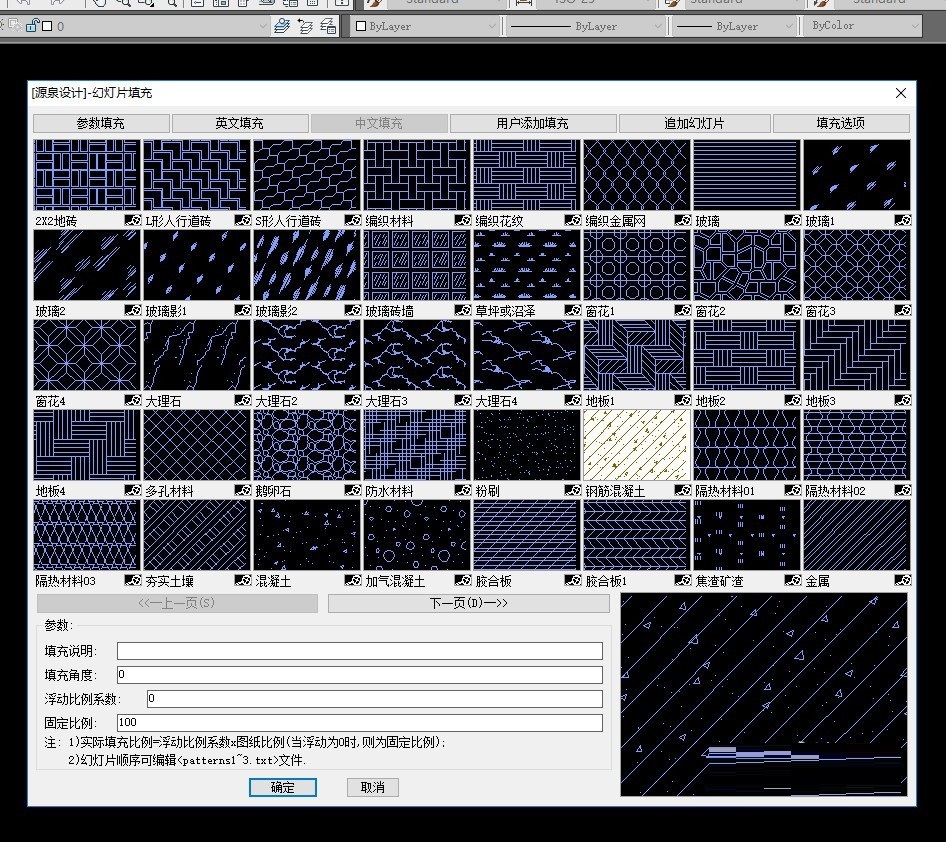Switch to the 英文填充 tab

click(240, 123)
